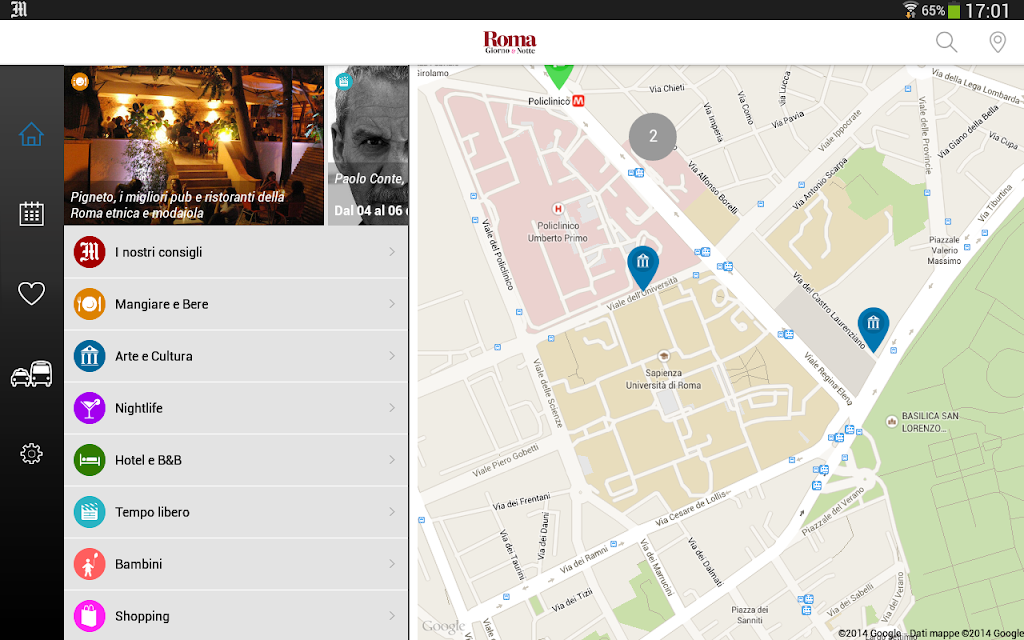Expand Mangiare e Bere chevron
Image resolution: width=1024 pixels, height=640 pixels.
(392, 304)
